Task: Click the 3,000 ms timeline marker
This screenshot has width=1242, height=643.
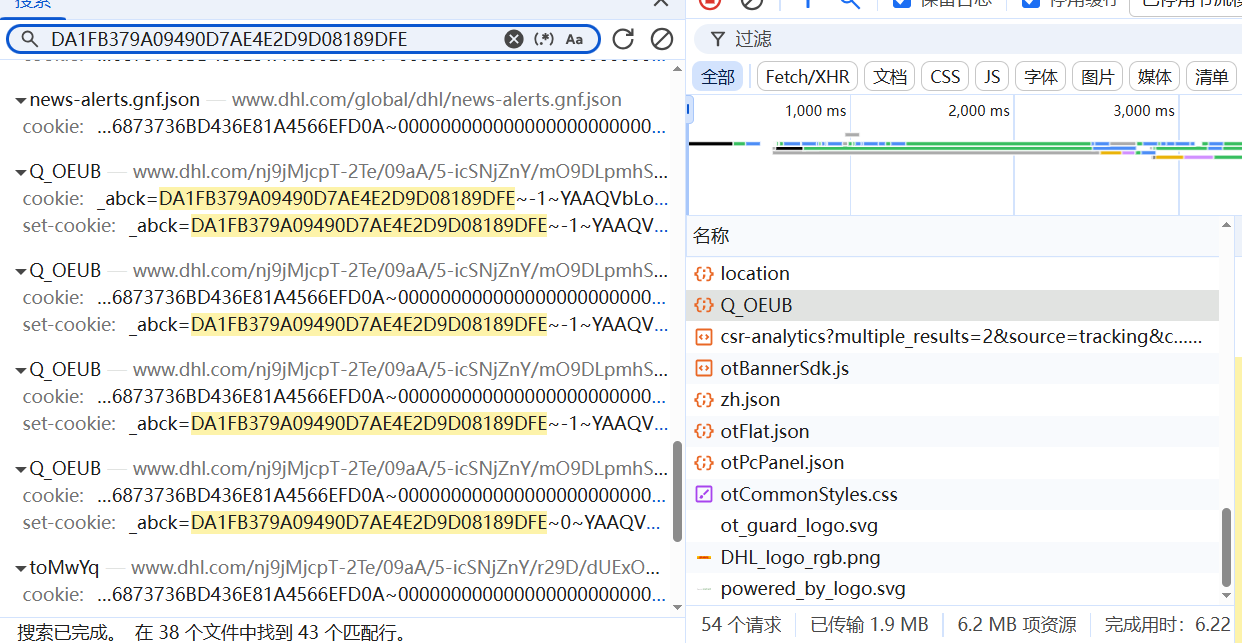Action: tap(1144, 111)
